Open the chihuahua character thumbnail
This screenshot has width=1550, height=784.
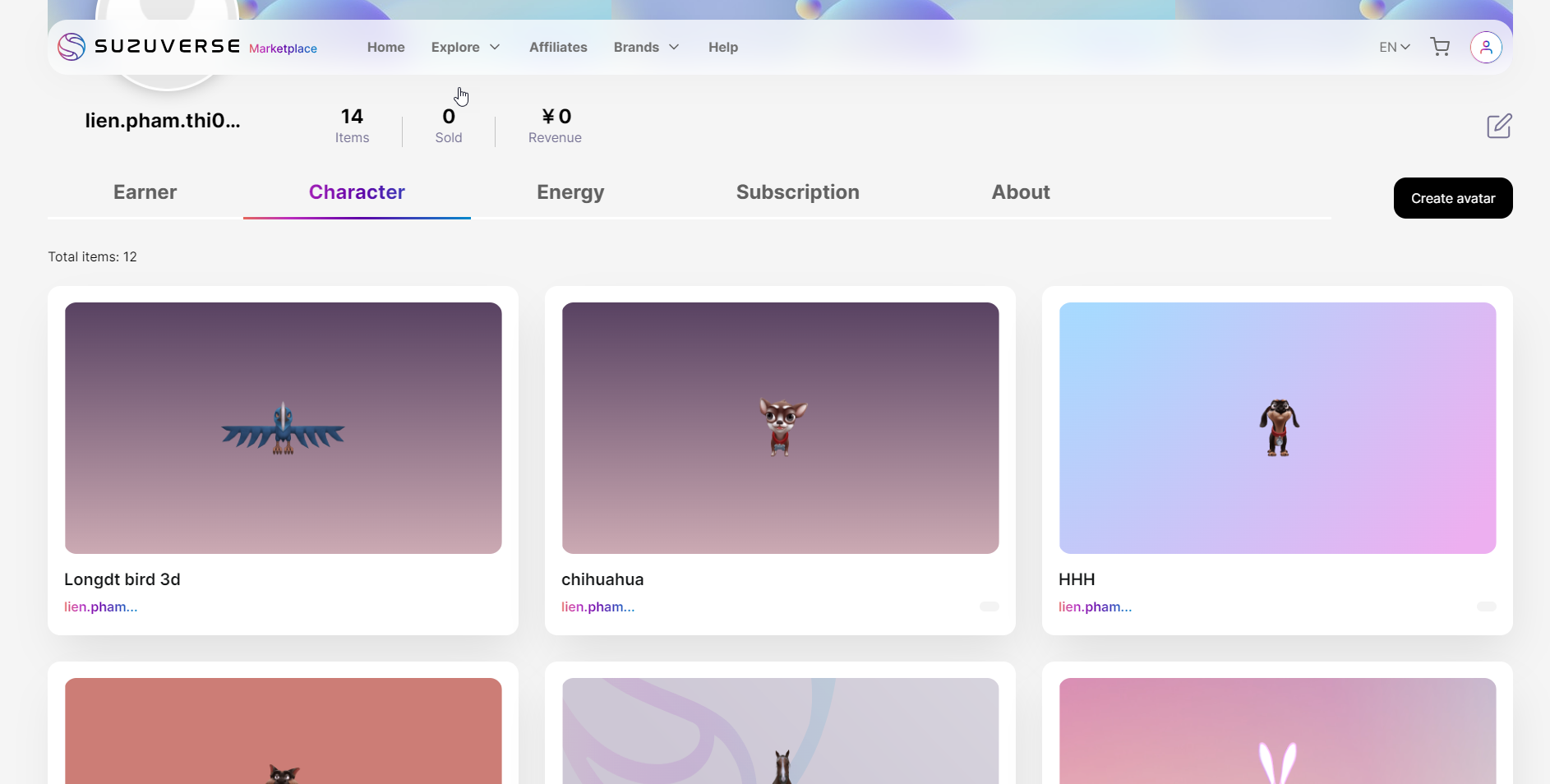pyautogui.click(x=780, y=427)
